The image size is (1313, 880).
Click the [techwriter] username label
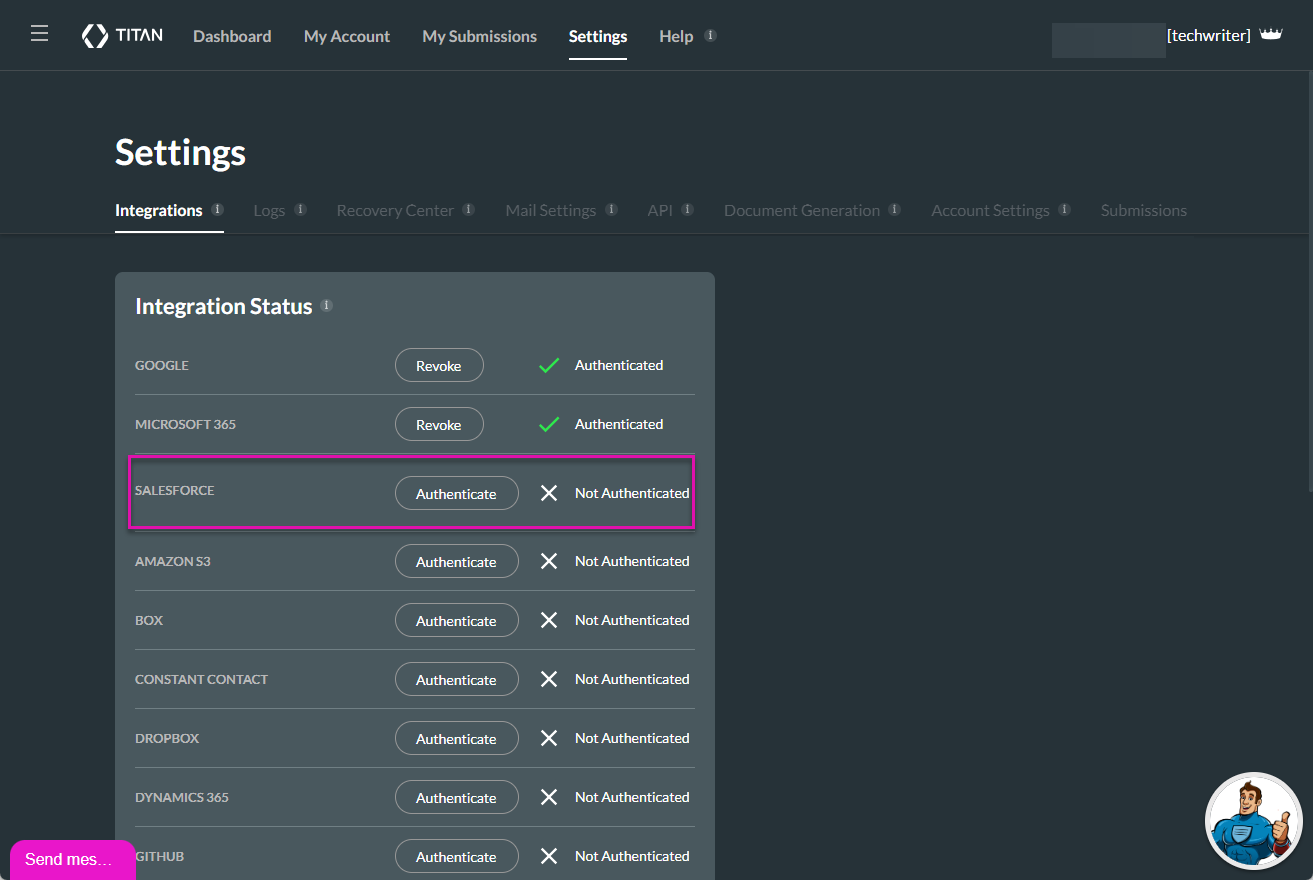[1208, 36]
